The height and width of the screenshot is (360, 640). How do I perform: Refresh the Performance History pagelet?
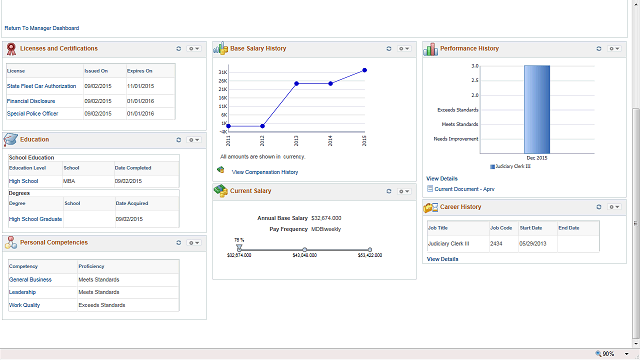599,49
